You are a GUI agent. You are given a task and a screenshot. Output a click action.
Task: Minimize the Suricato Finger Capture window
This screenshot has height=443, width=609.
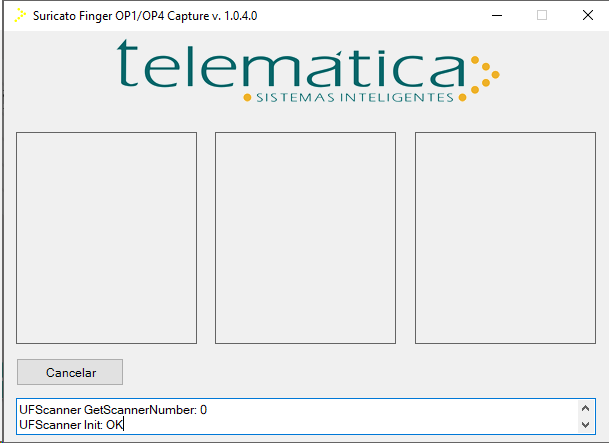coord(497,16)
